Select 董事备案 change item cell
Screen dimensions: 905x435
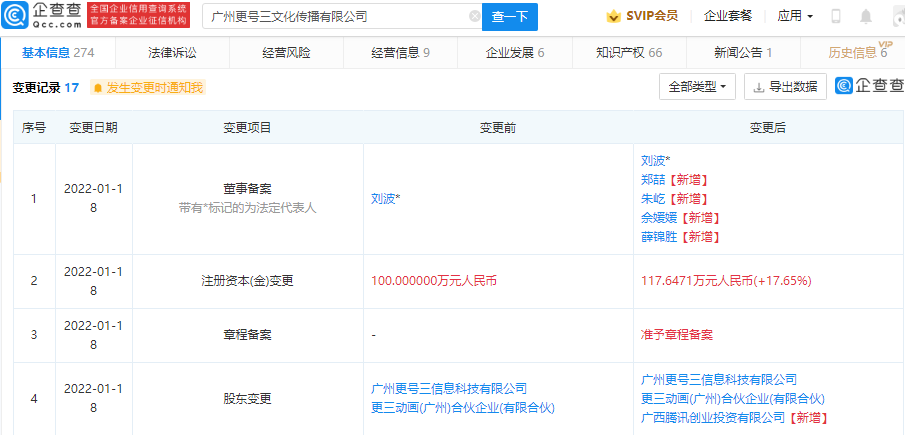click(248, 198)
